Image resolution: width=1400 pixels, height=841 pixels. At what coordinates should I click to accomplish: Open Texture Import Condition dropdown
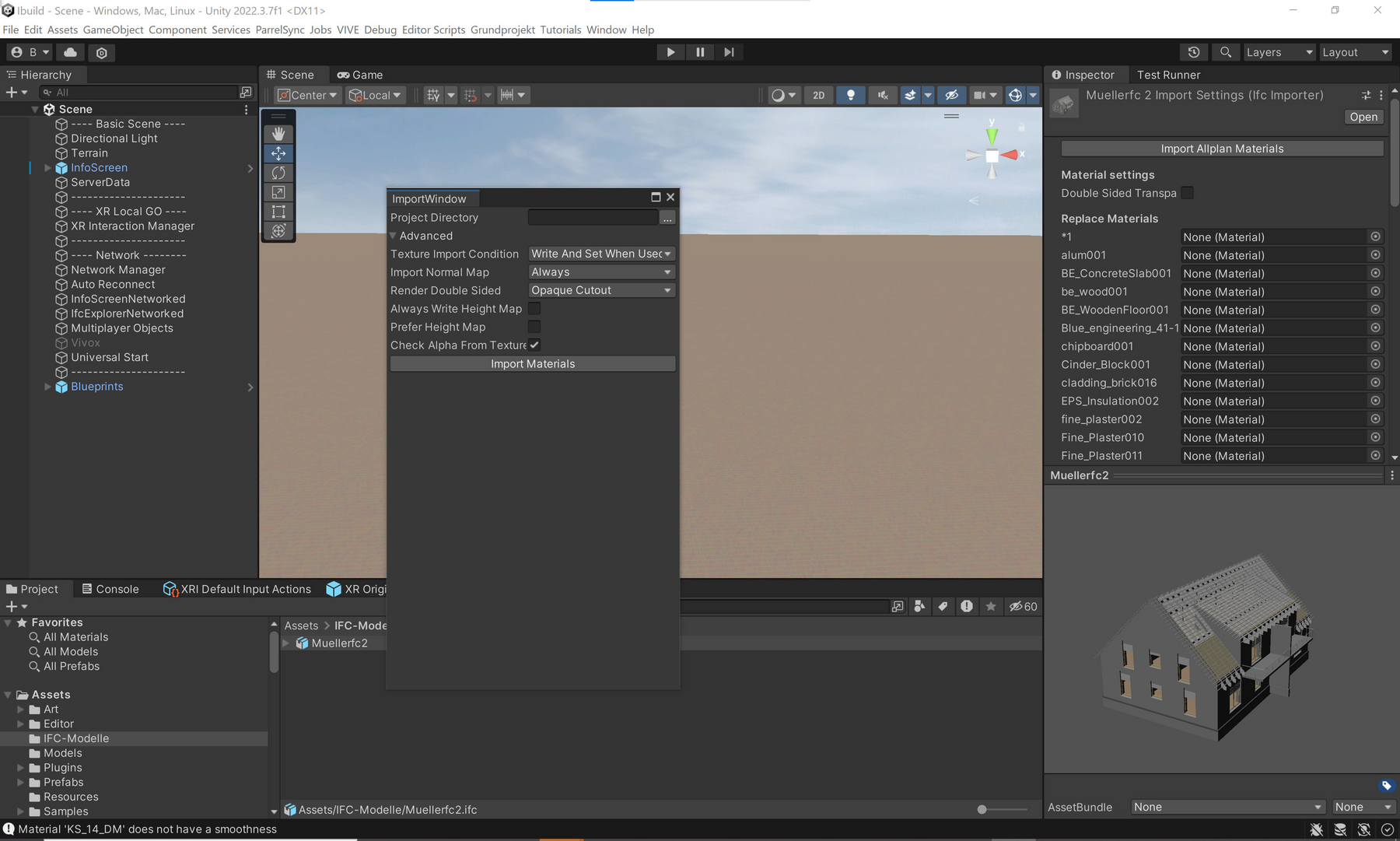(600, 254)
